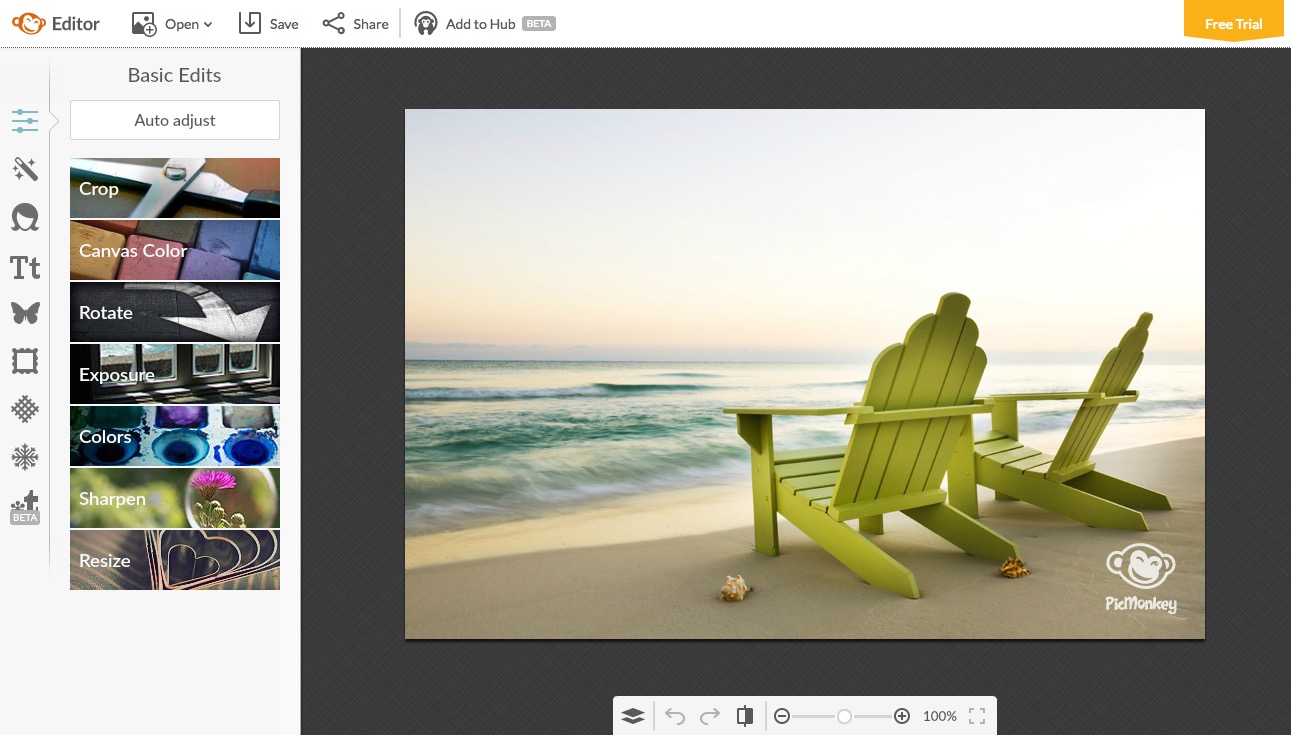Image resolution: width=1291 pixels, height=735 pixels.
Task: Undo the last edit
Action: [x=675, y=716]
